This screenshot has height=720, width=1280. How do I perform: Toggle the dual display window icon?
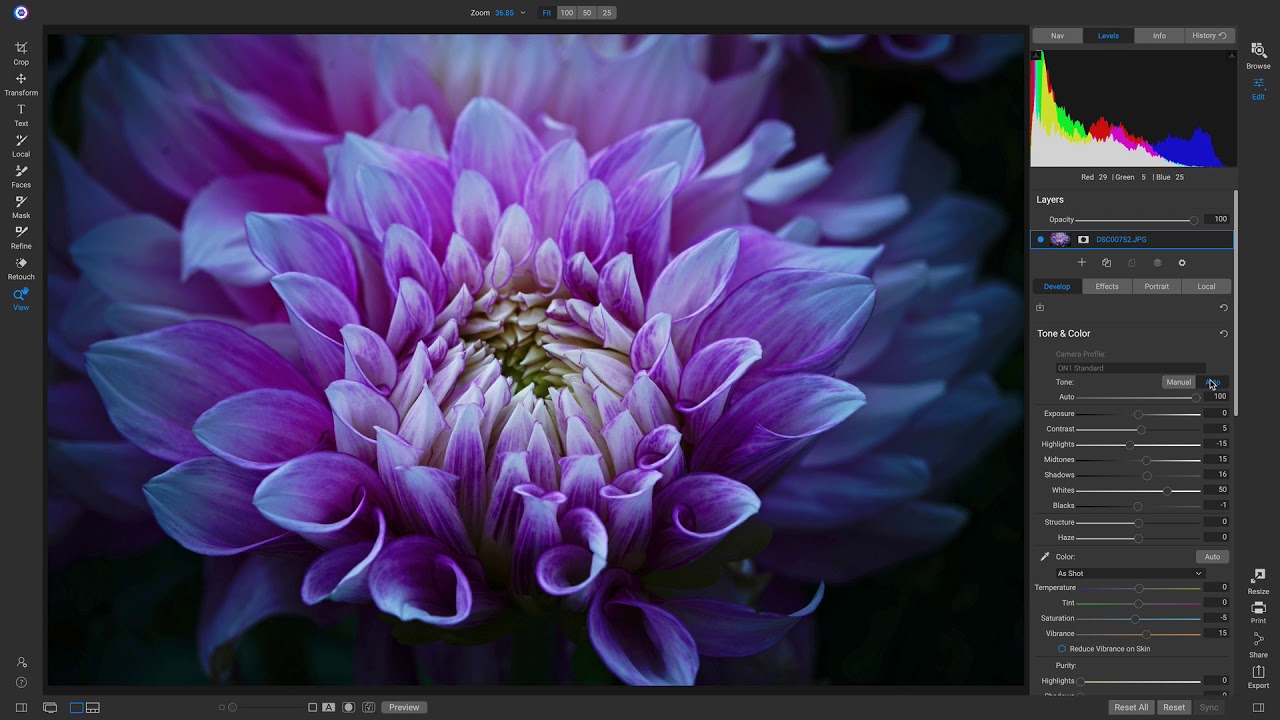coord(50,708)
